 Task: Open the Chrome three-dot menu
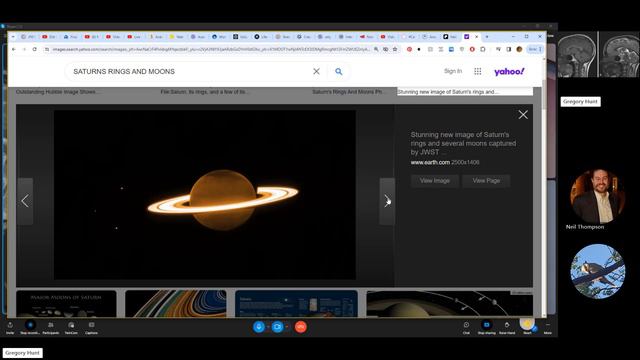point(540,49)
